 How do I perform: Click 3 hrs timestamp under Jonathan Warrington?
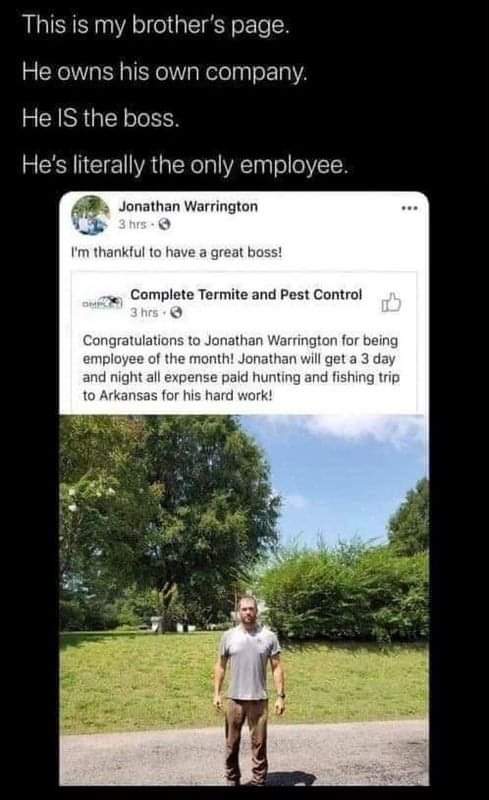click(133, 224)
